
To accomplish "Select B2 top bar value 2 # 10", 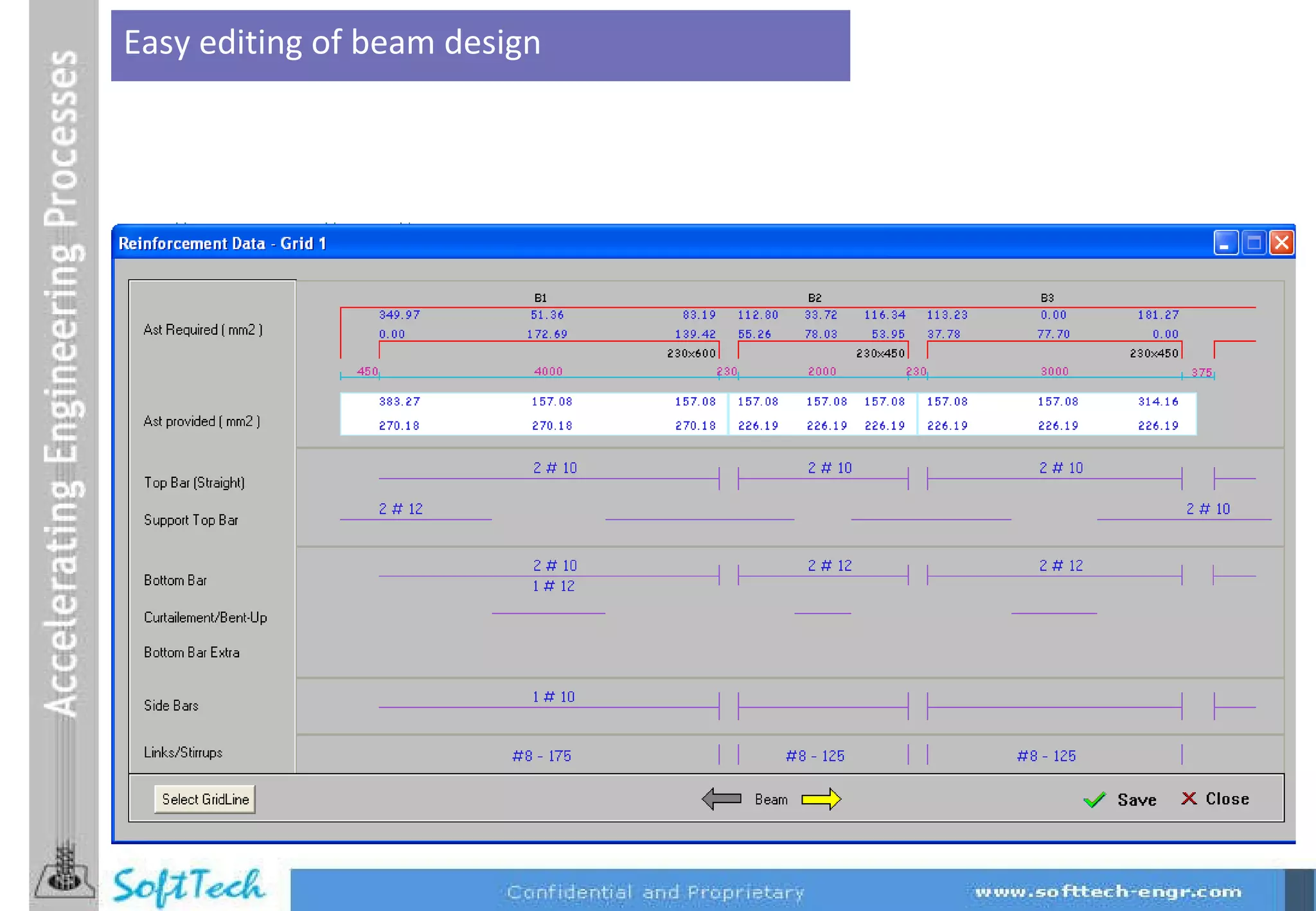I will (x=830, y=468).
